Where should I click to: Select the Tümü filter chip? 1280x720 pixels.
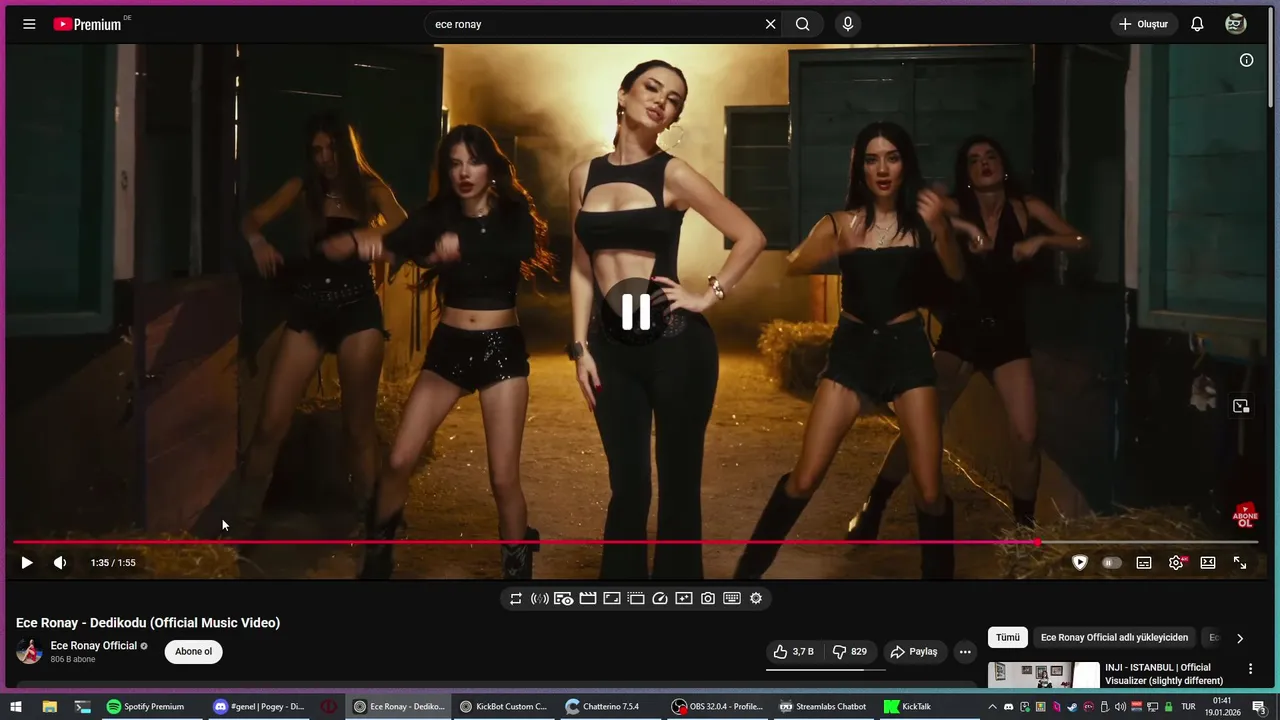tap(1008, 637)
